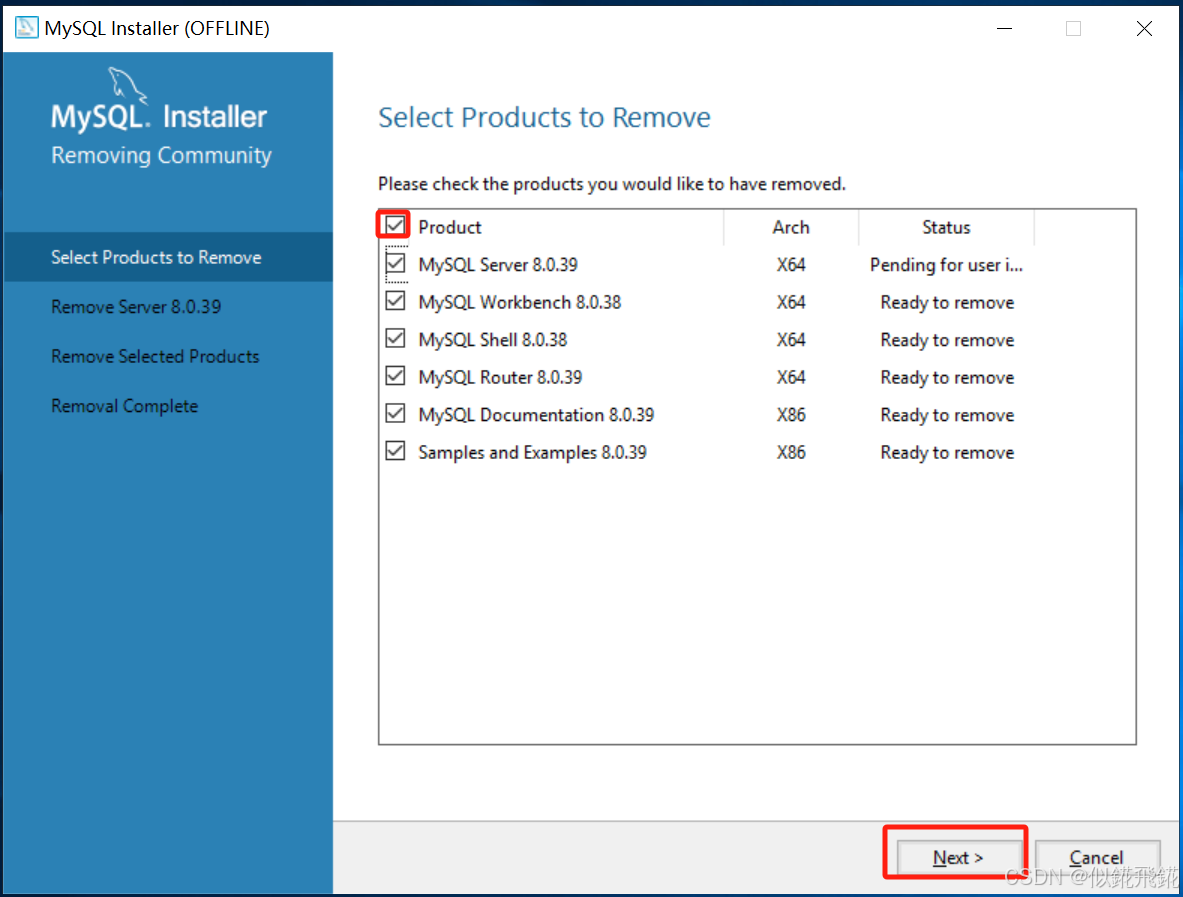Click the Cancel button
Screen dimensions: 1183x897
(1096, 857)
